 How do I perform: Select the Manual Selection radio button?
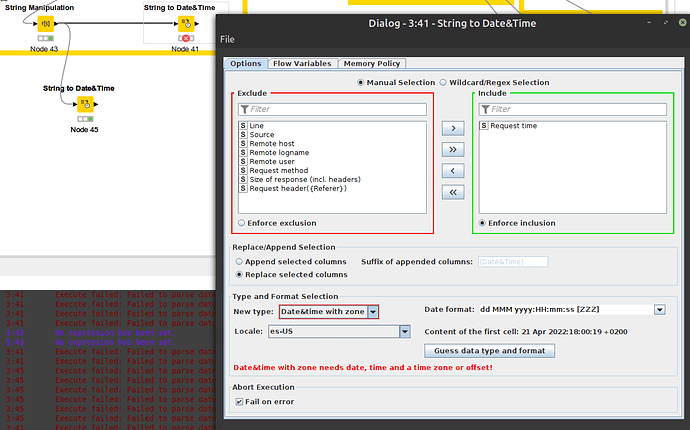coord(360,83)
